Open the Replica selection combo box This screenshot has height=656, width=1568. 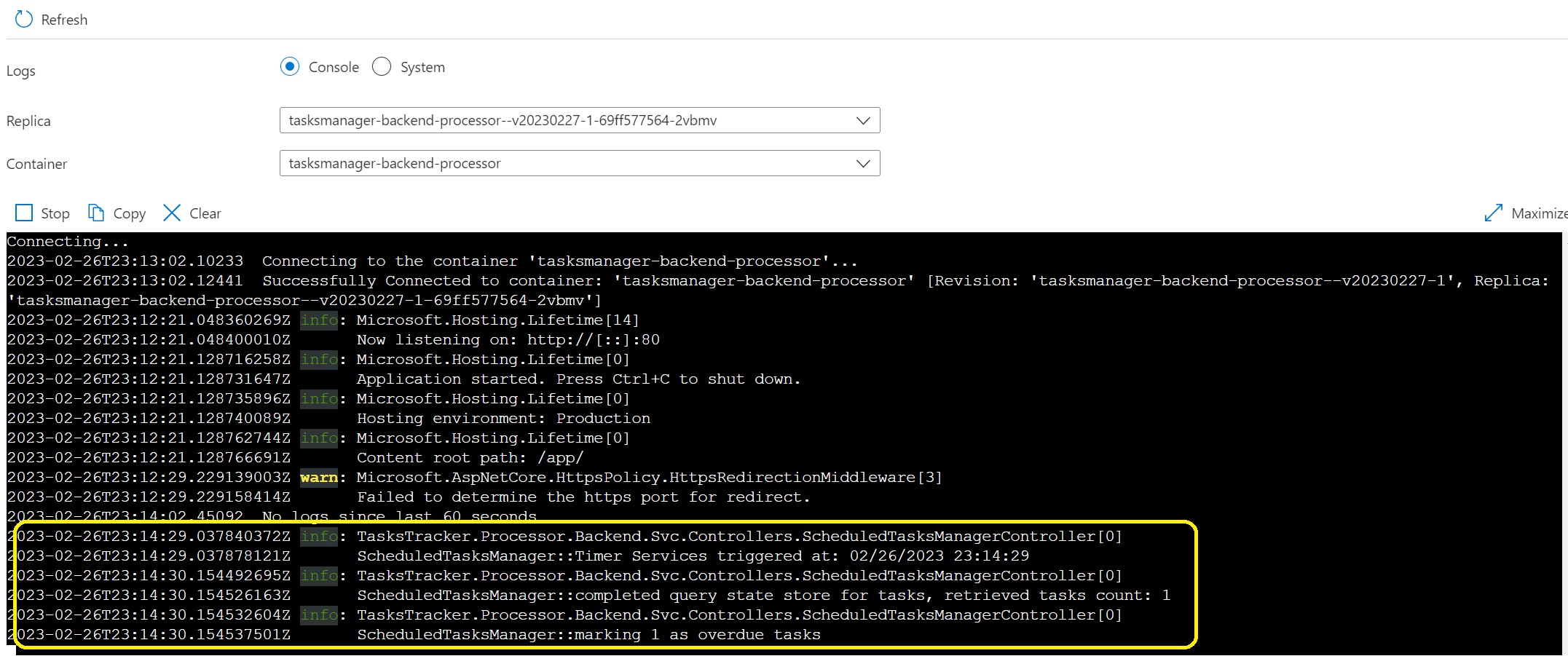(x=568, y=121)
